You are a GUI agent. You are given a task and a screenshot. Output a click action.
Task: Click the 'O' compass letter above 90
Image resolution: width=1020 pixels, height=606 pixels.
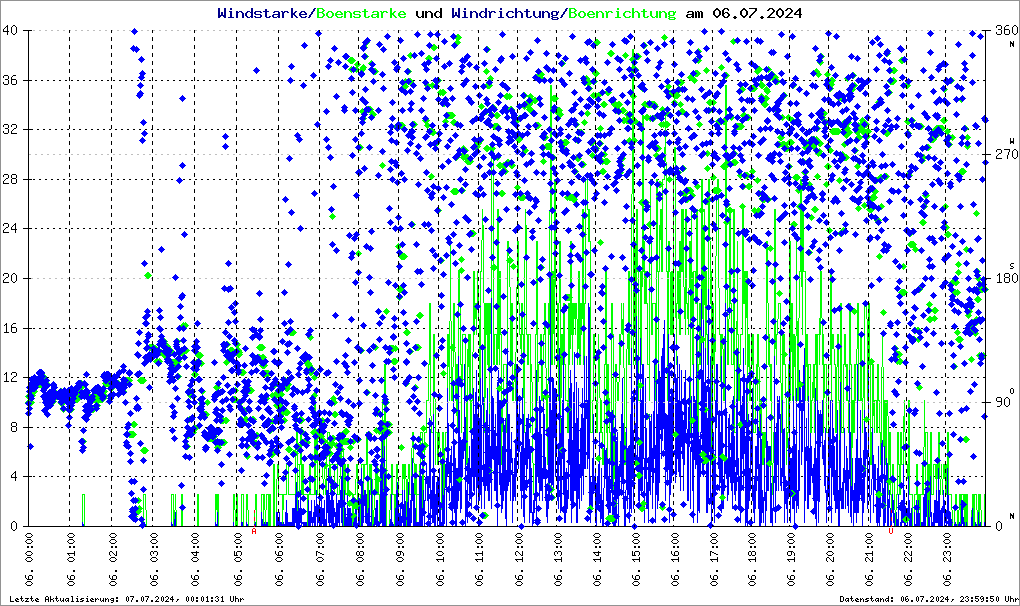coord(1012,390)
